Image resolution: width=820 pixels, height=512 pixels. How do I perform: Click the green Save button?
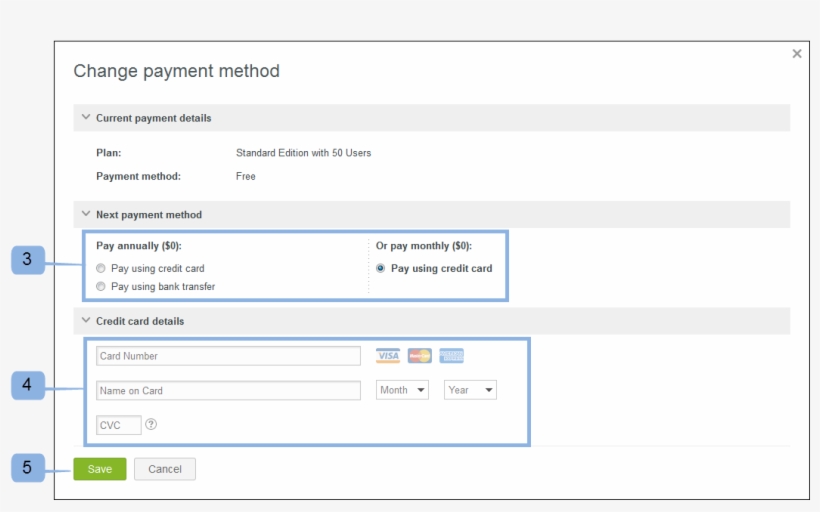point(100,469)
